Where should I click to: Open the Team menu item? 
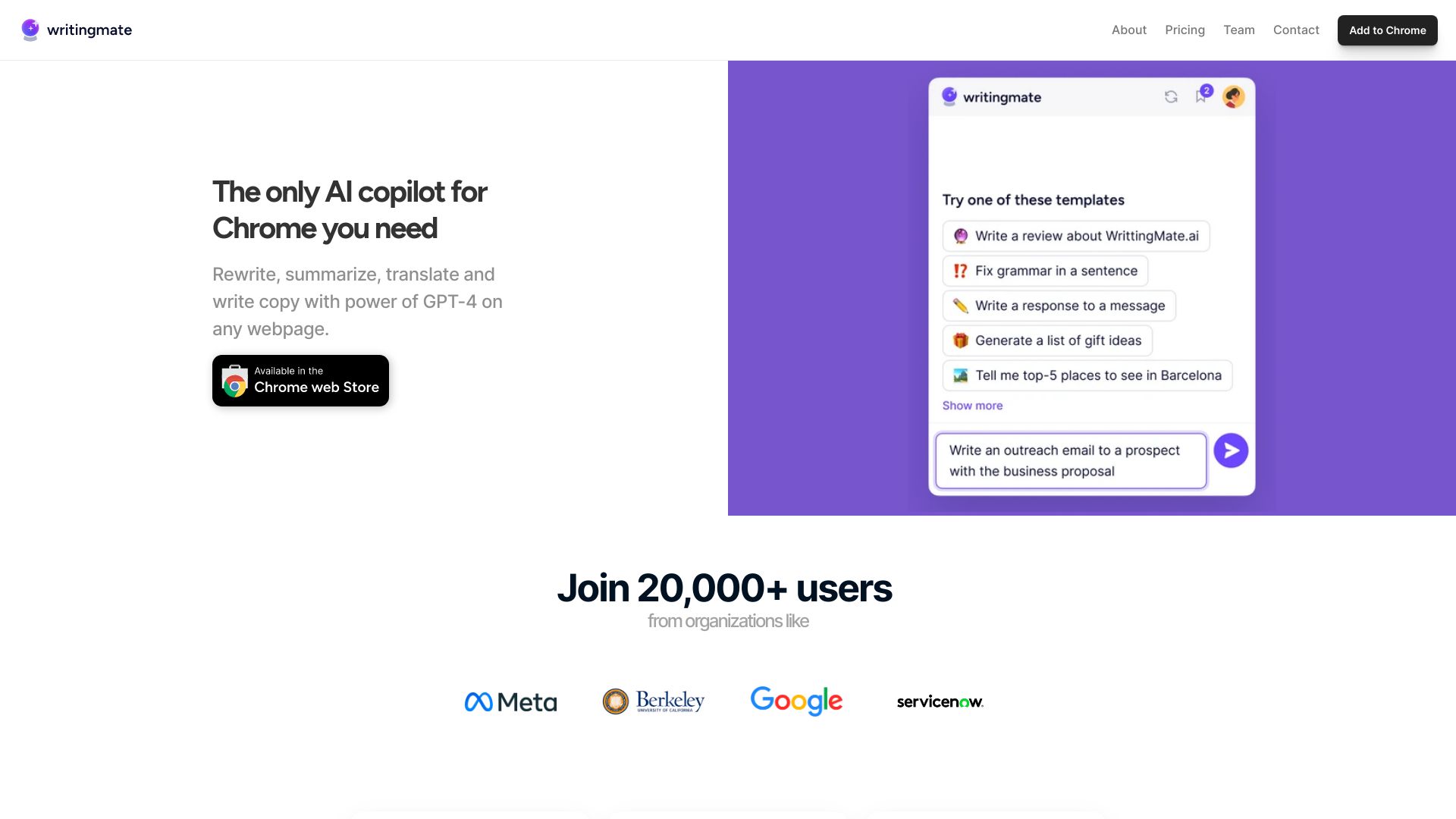(1239, 30)
